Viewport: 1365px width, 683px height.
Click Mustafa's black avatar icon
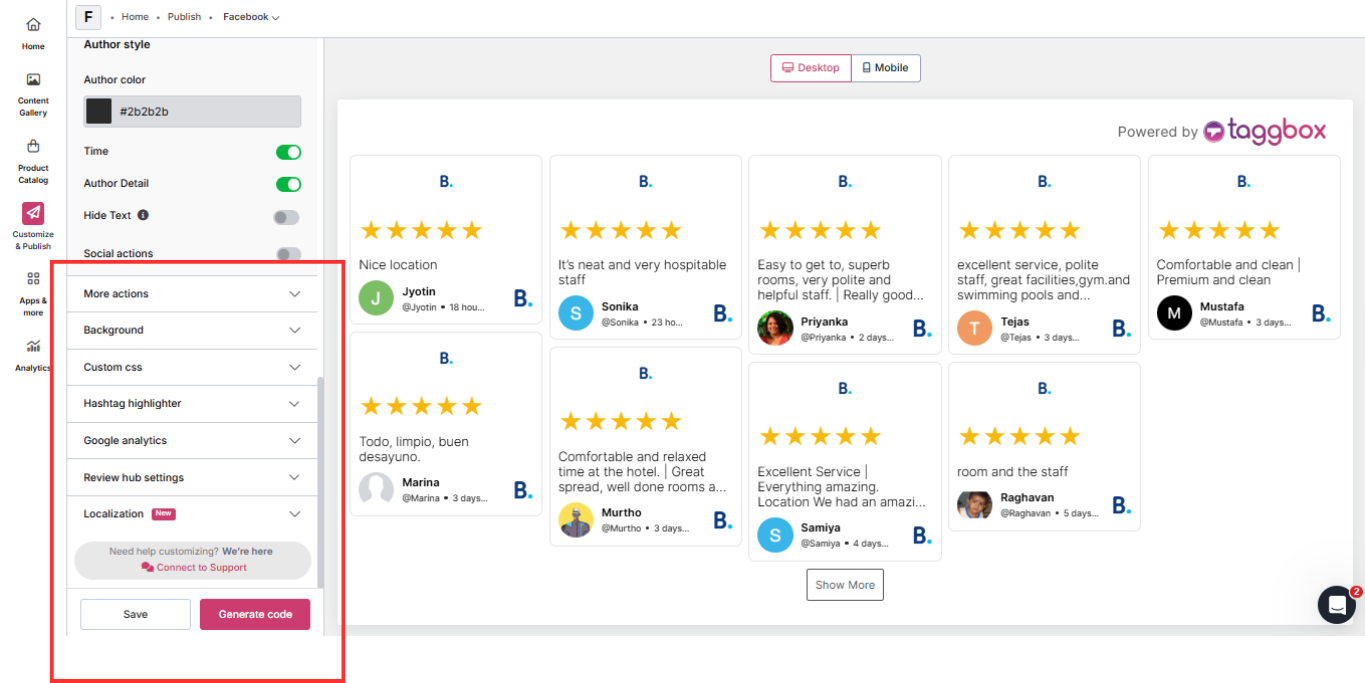click(x=1174, y=313)
